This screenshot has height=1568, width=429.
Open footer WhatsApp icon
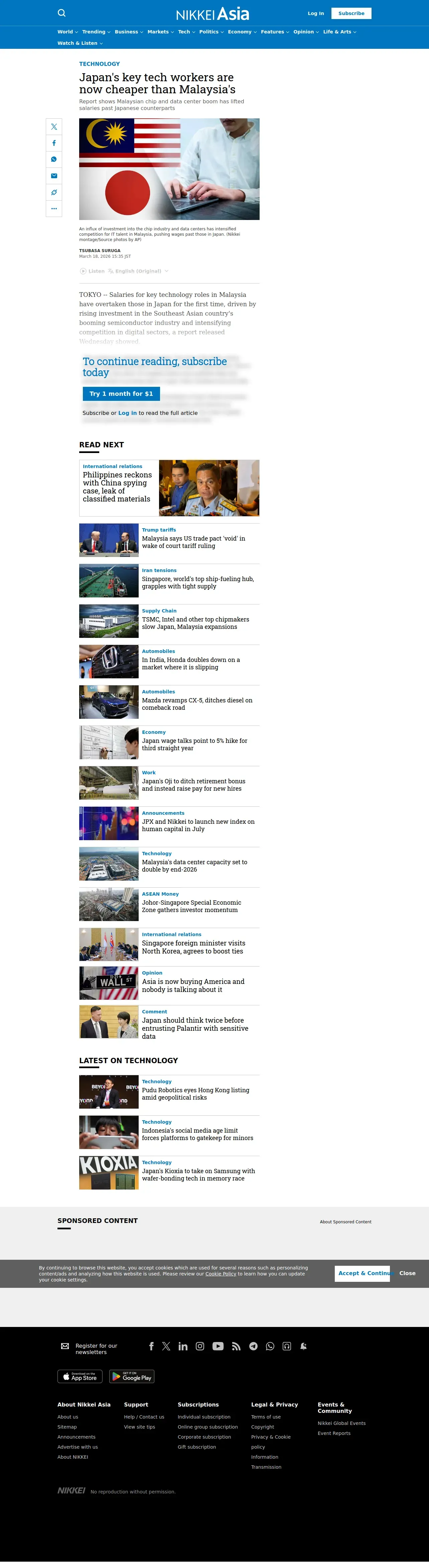click(x=270, y=1346)
